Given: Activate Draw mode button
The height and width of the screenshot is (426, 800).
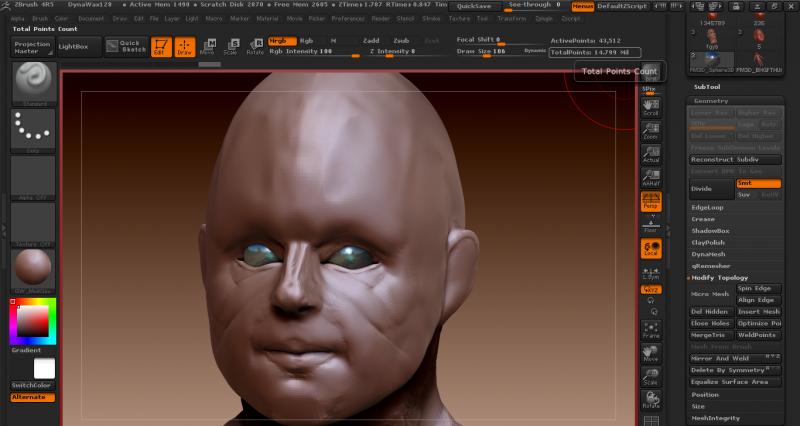Looking at the screenshot, I should click(x=185, y=47).
